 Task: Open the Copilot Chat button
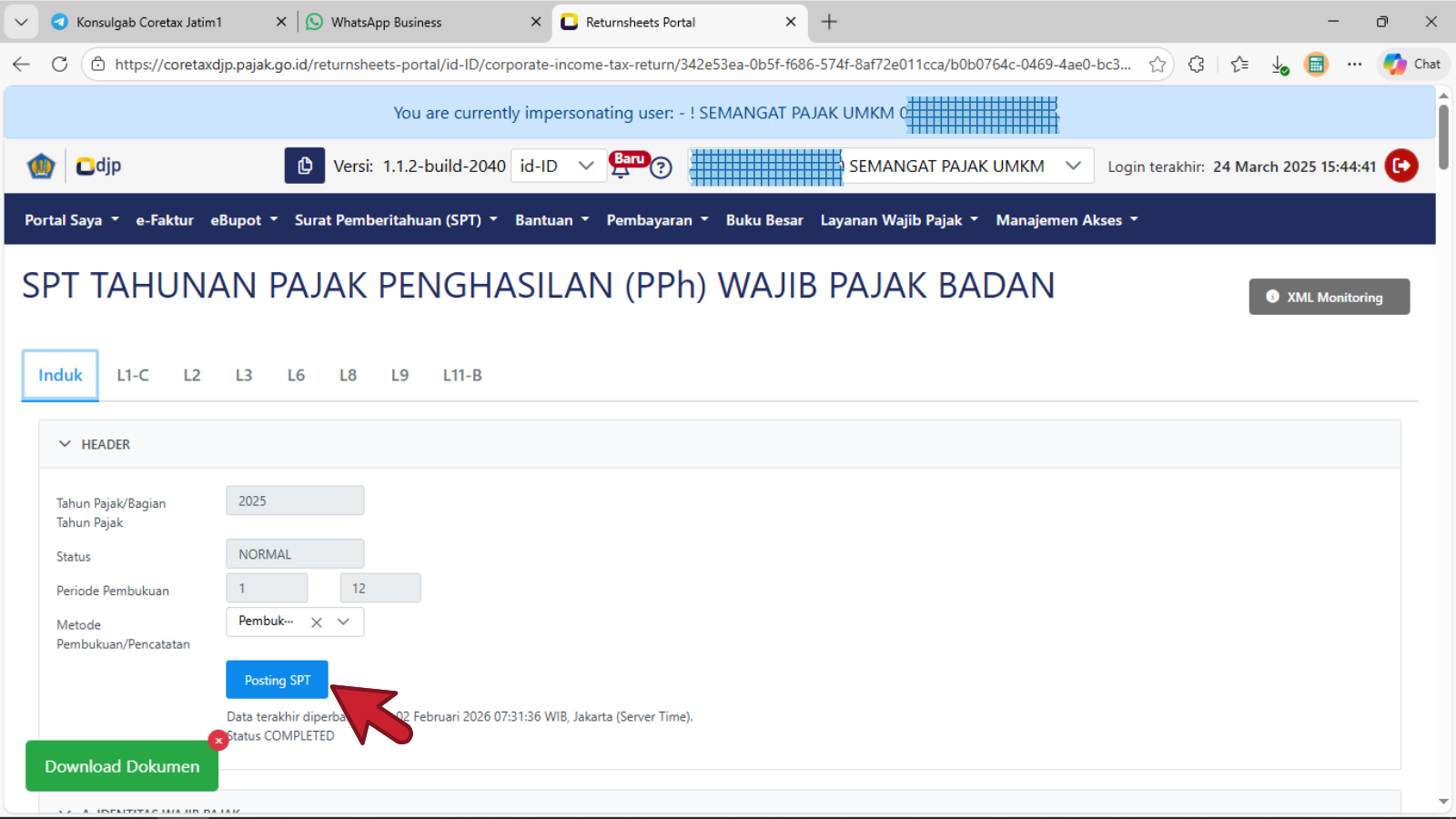[1412, 65]
